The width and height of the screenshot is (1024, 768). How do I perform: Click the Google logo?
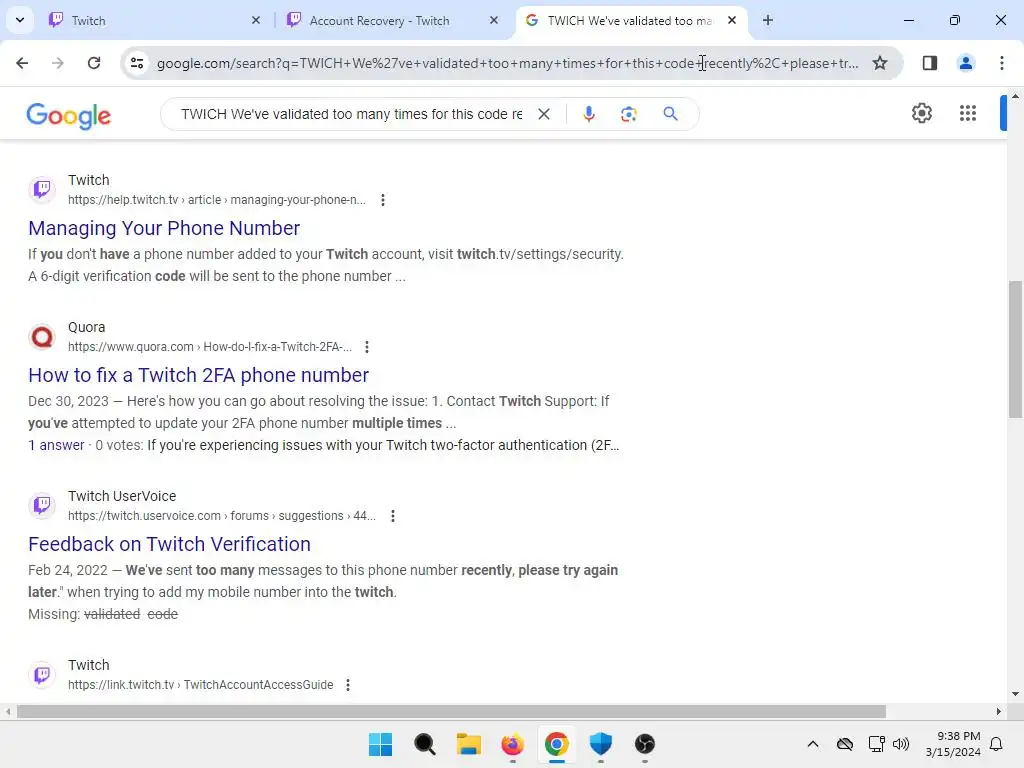[x=69, y=116]
